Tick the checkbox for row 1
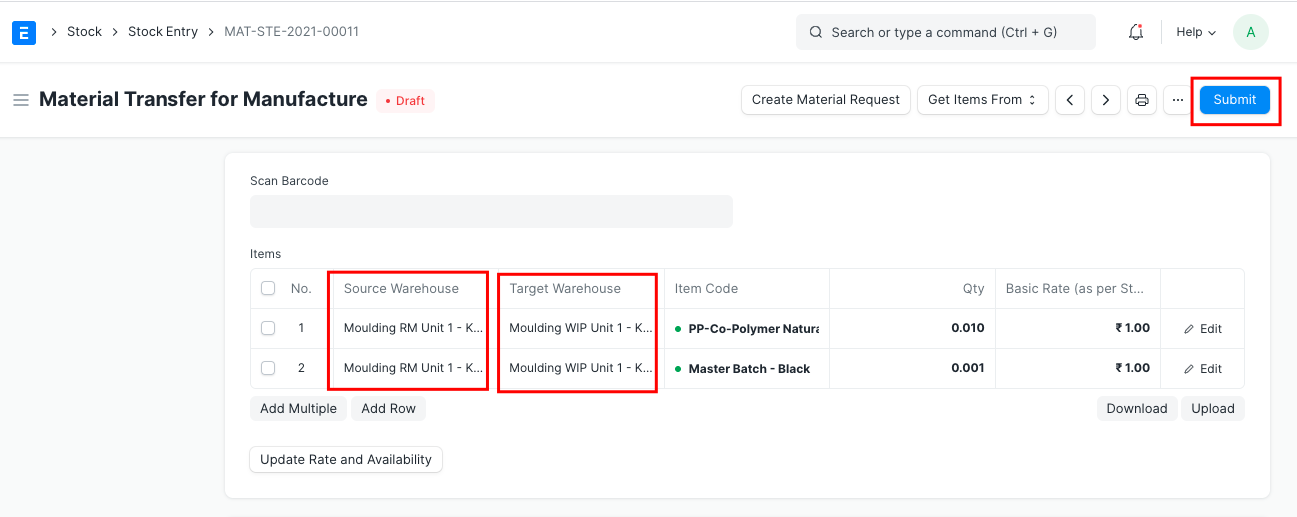This screenshot has height=517, width=1297. click(268, 328)
